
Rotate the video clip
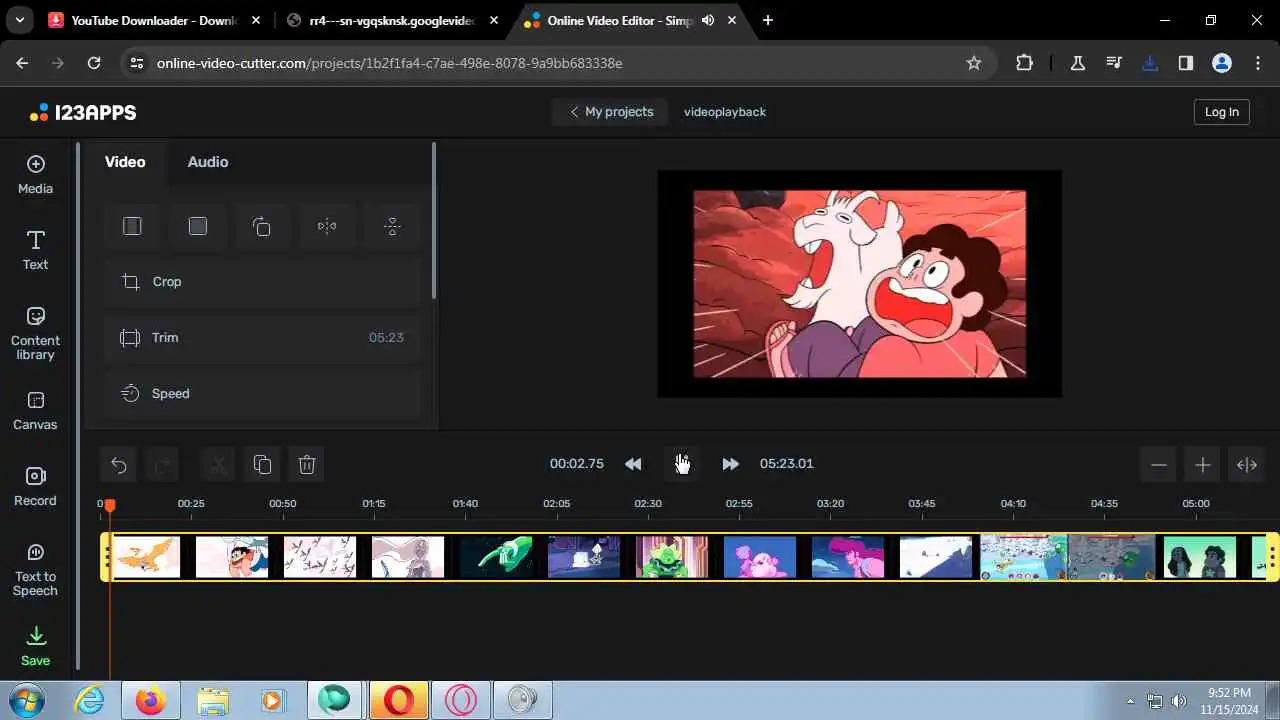pos(262,226)
